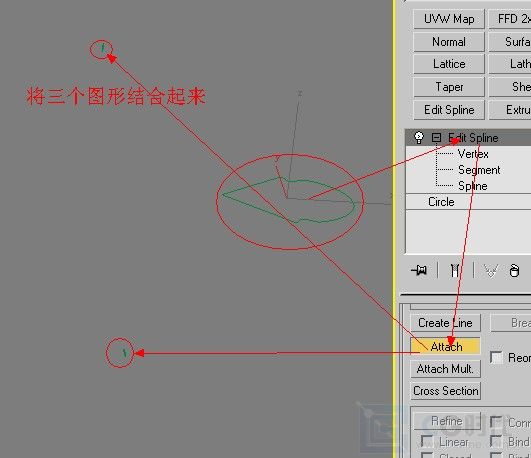Image resolution: width=531 pixels, height=458 pixels.
Task: Apply the Taper modifier button
Action: tap(449, 87)
